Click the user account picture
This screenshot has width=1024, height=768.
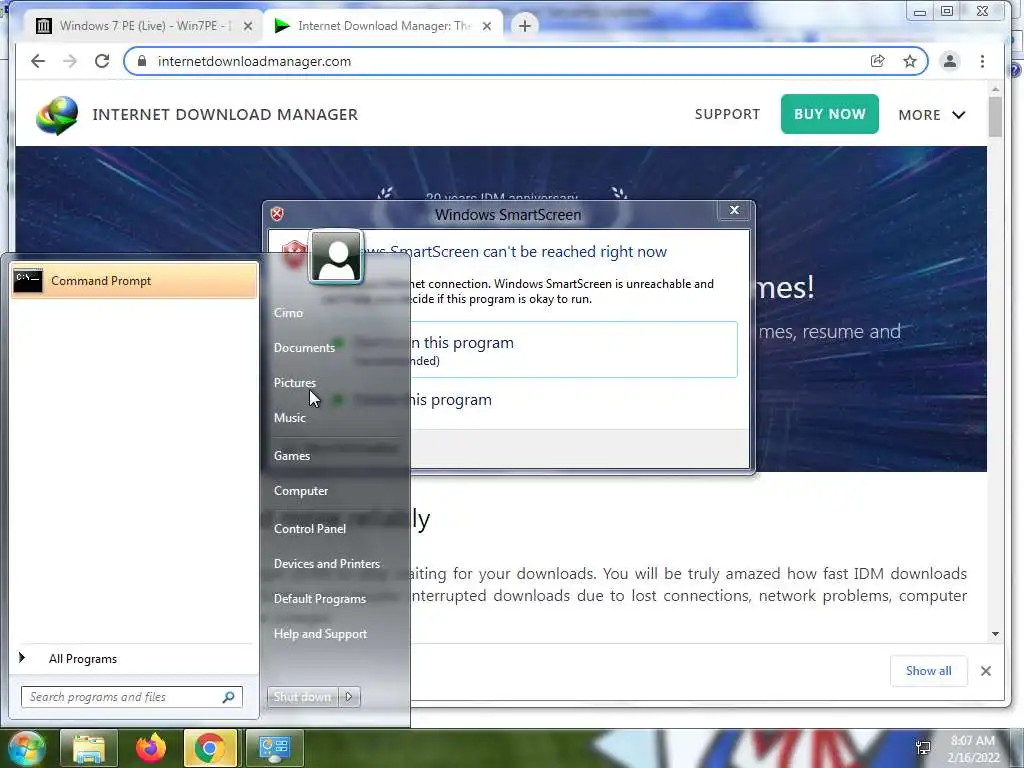coord(336,257)
